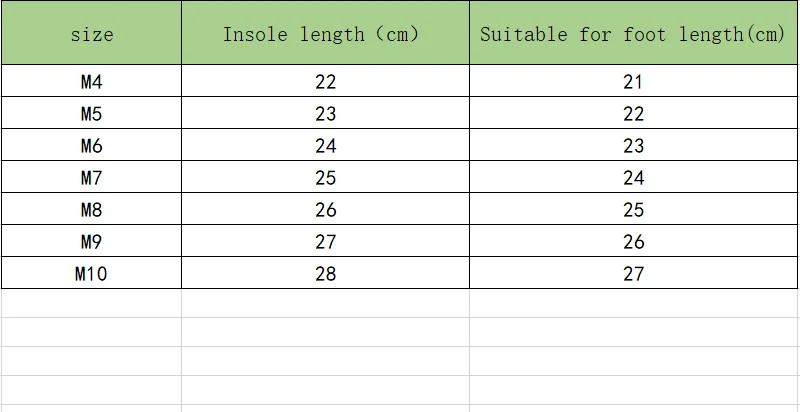Click M10 insole length cell showing 28
The height and width of the screenshot is (412, 800).
click(x=325, y=273)
